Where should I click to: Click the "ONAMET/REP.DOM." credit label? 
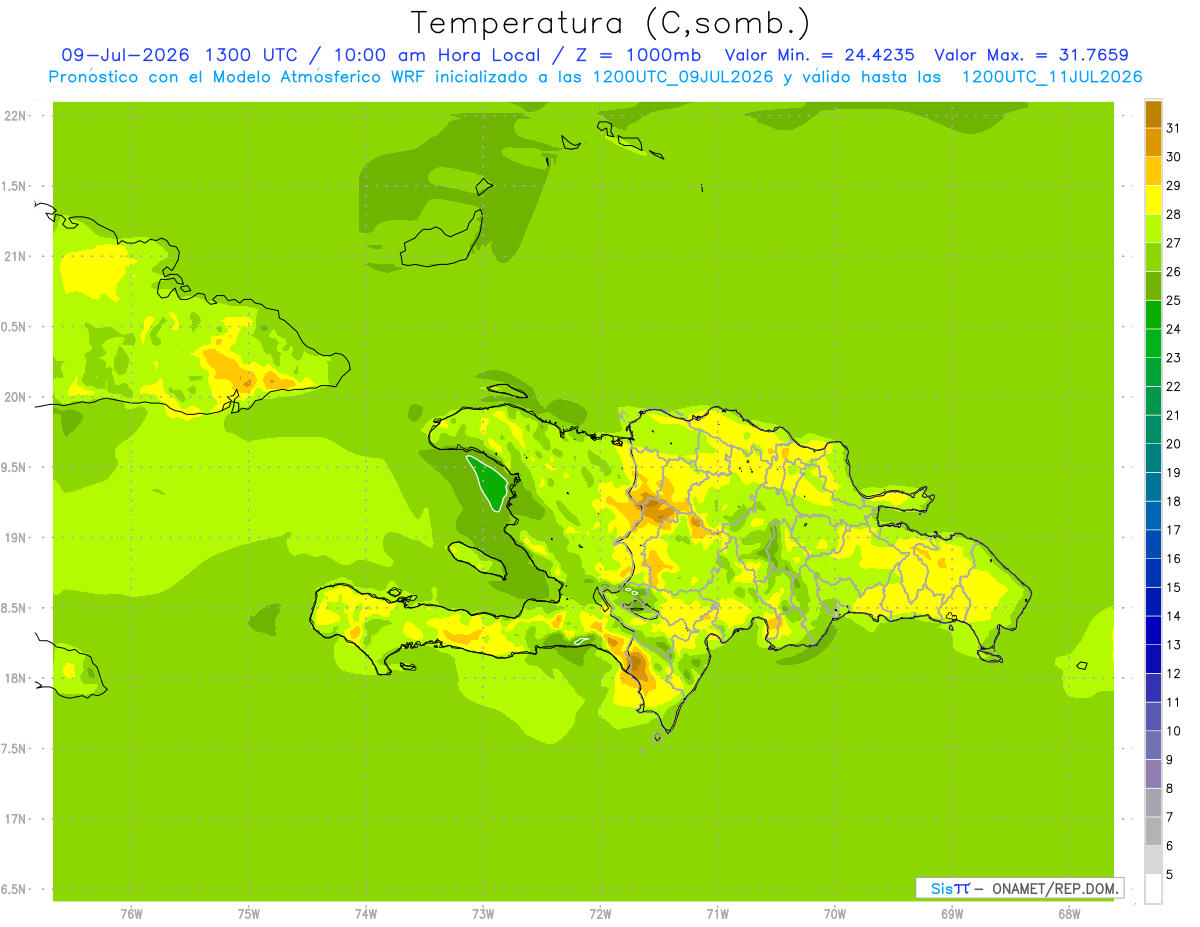(x=1054, y=888)
